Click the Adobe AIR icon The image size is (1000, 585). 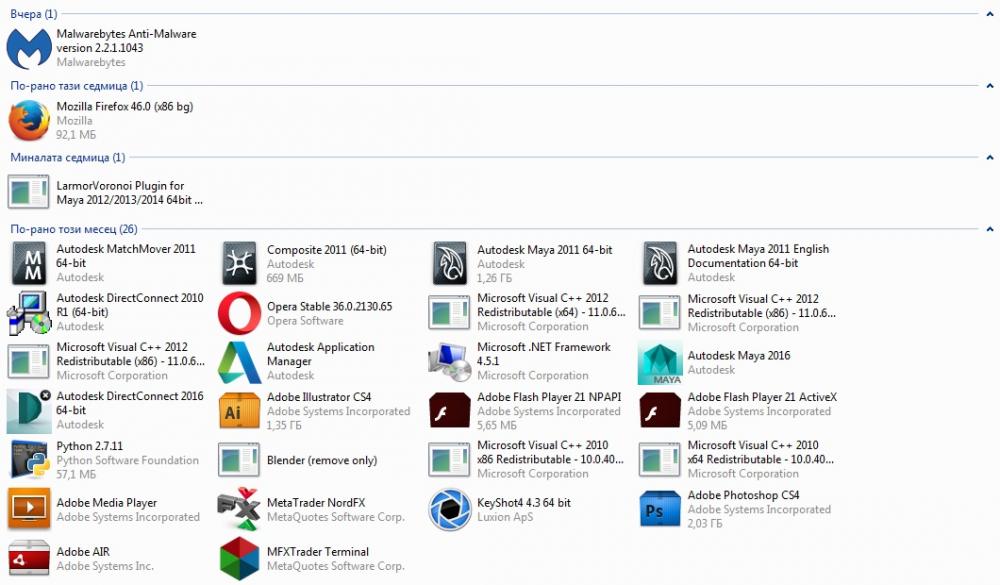pos(29,558)
